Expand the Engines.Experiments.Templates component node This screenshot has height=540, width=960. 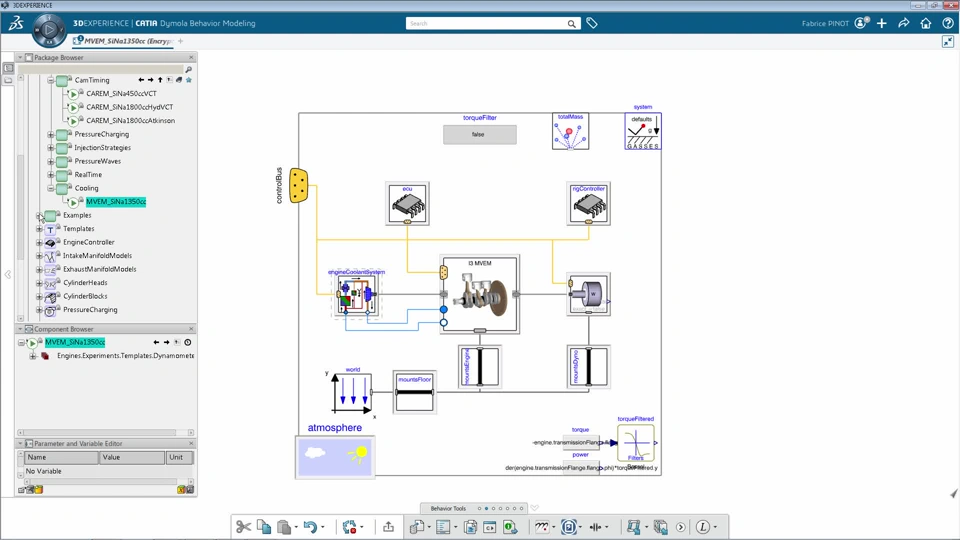[x=32, y=356]
